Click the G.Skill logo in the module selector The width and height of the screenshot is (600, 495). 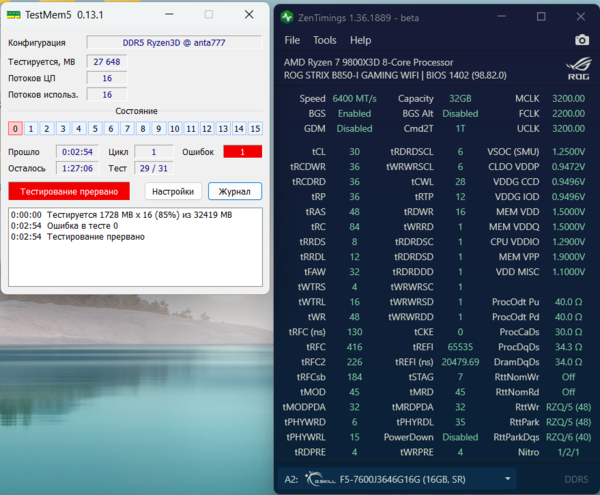click(x=320, y=479)
